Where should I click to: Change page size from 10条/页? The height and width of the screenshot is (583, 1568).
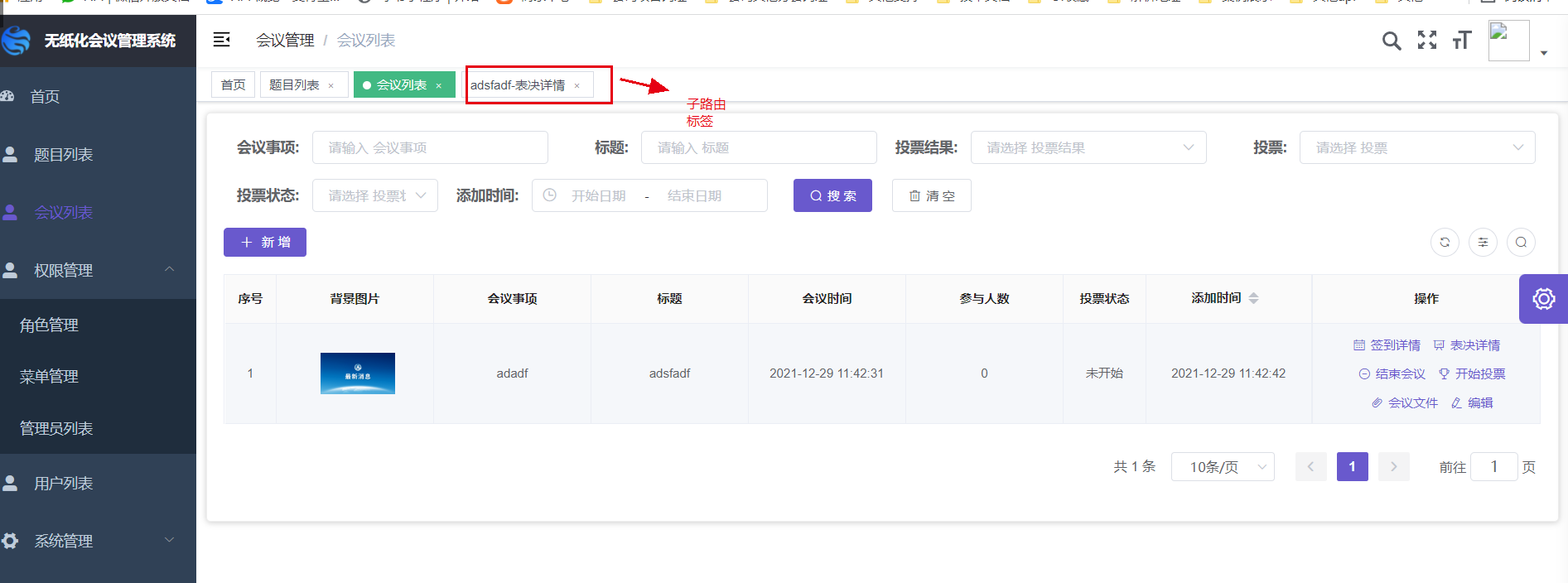tap(1222, 467)
